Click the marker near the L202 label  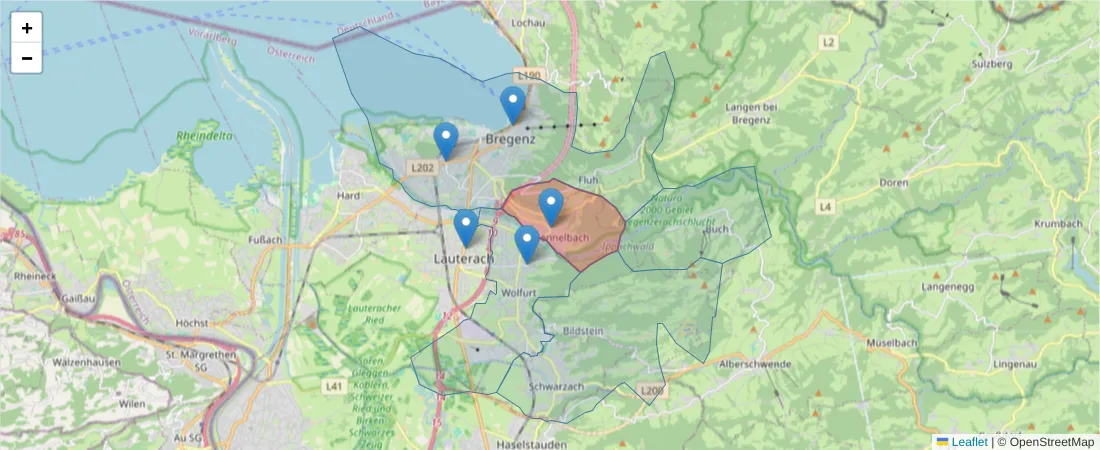pyautogui.click(x=446, y=141)
